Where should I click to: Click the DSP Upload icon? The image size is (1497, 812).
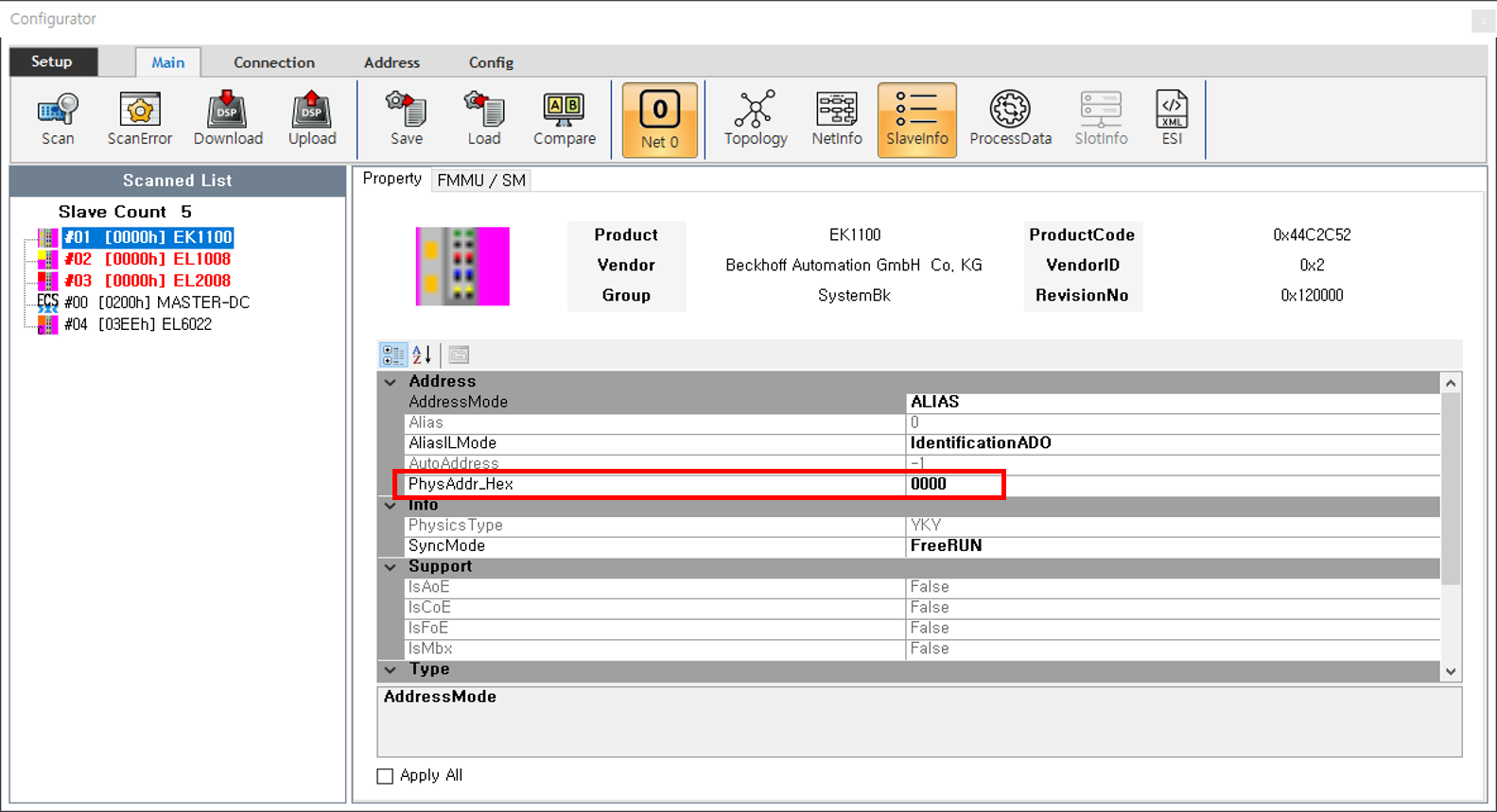[312, 119]
